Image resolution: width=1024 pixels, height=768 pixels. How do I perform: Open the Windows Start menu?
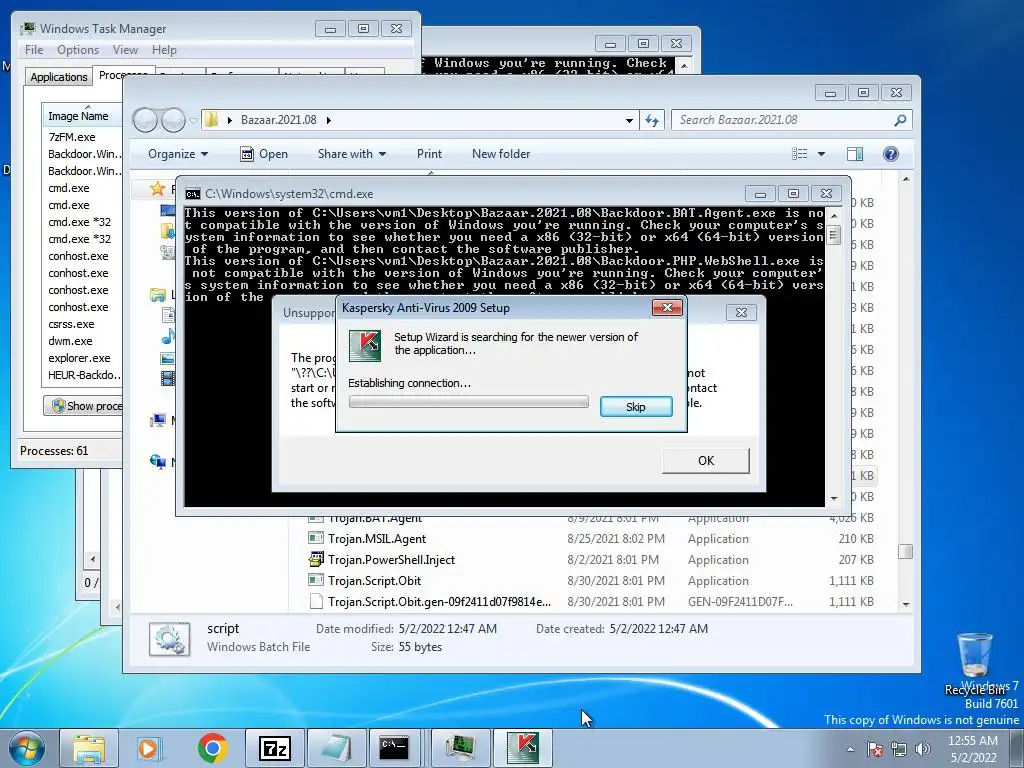(x=26, y=748)
